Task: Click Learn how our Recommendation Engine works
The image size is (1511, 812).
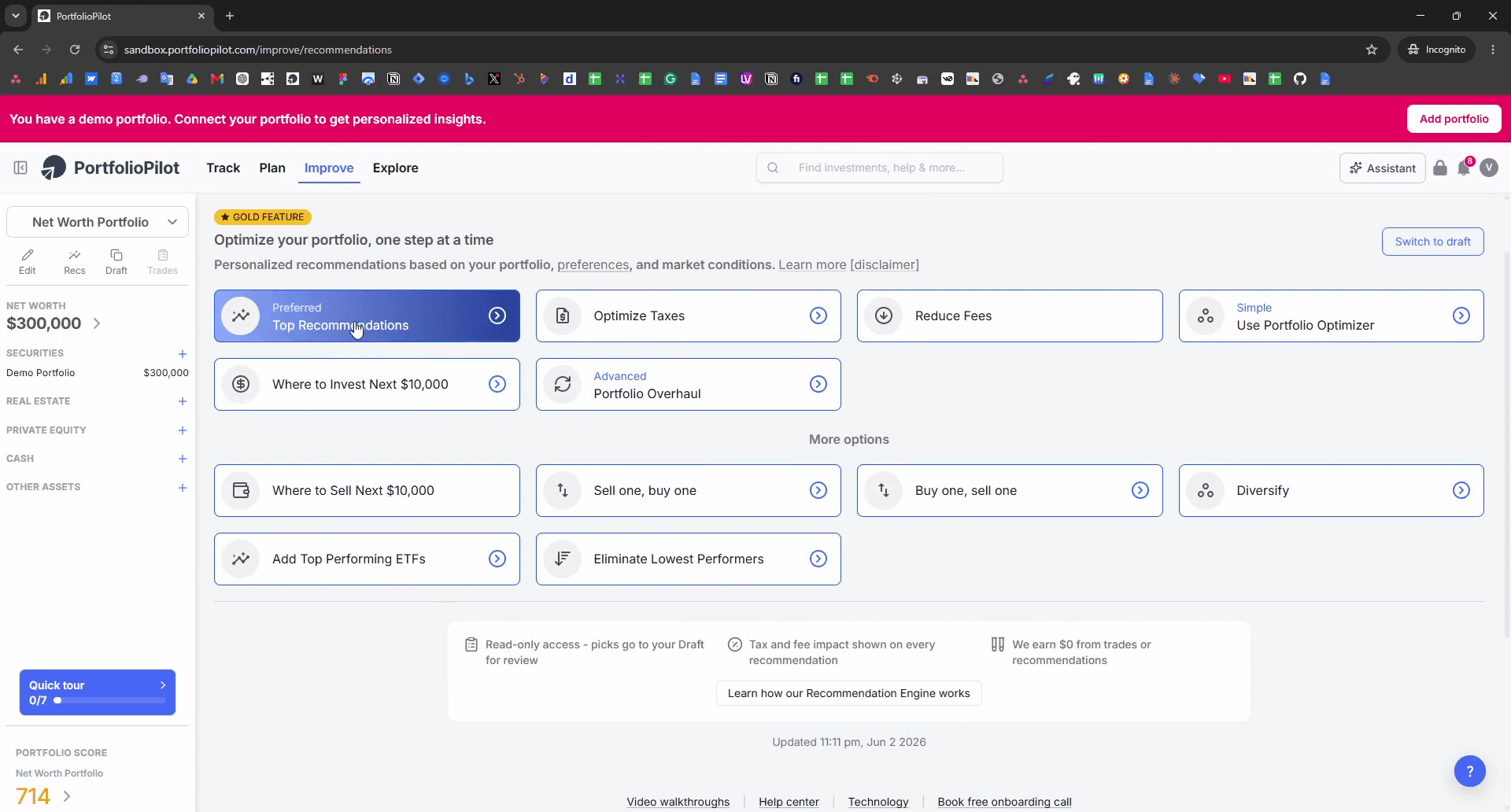Action: tap(849, 693)
